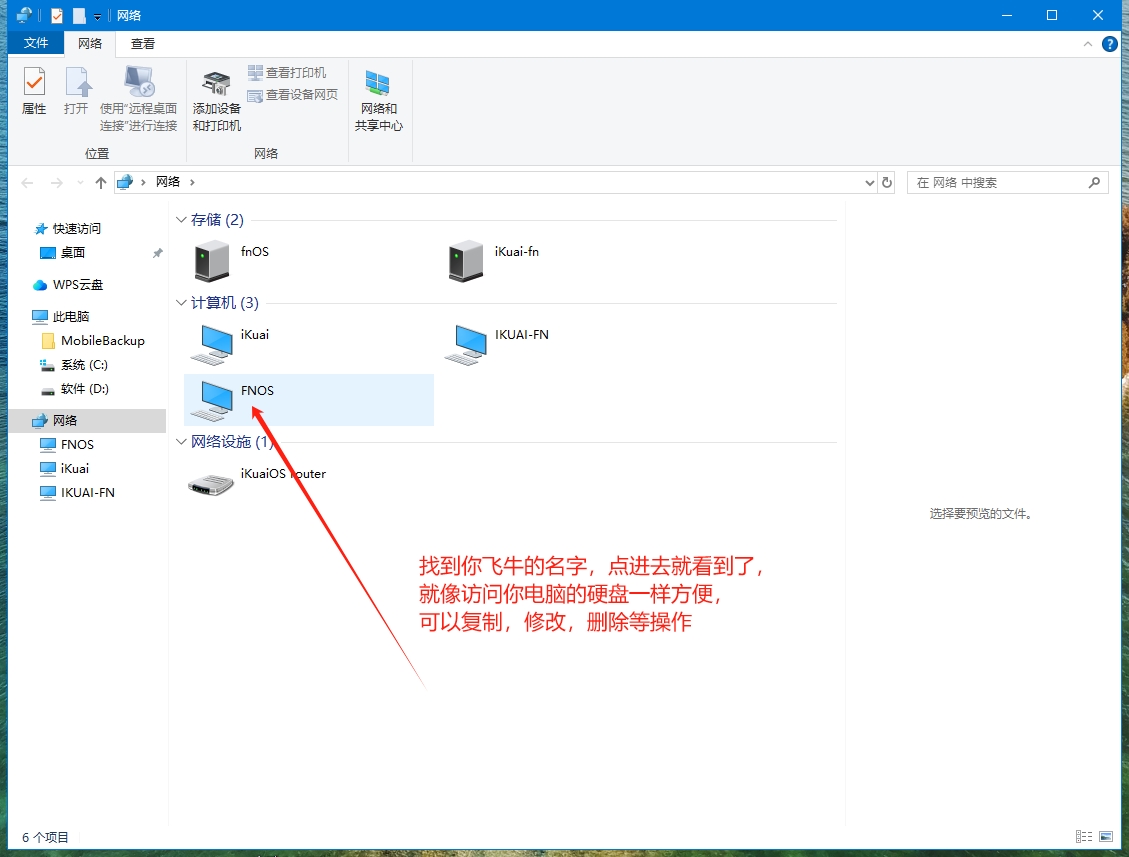Click the search magnifier icon
Viewport: 1129px width, 857px height.
1094,183
